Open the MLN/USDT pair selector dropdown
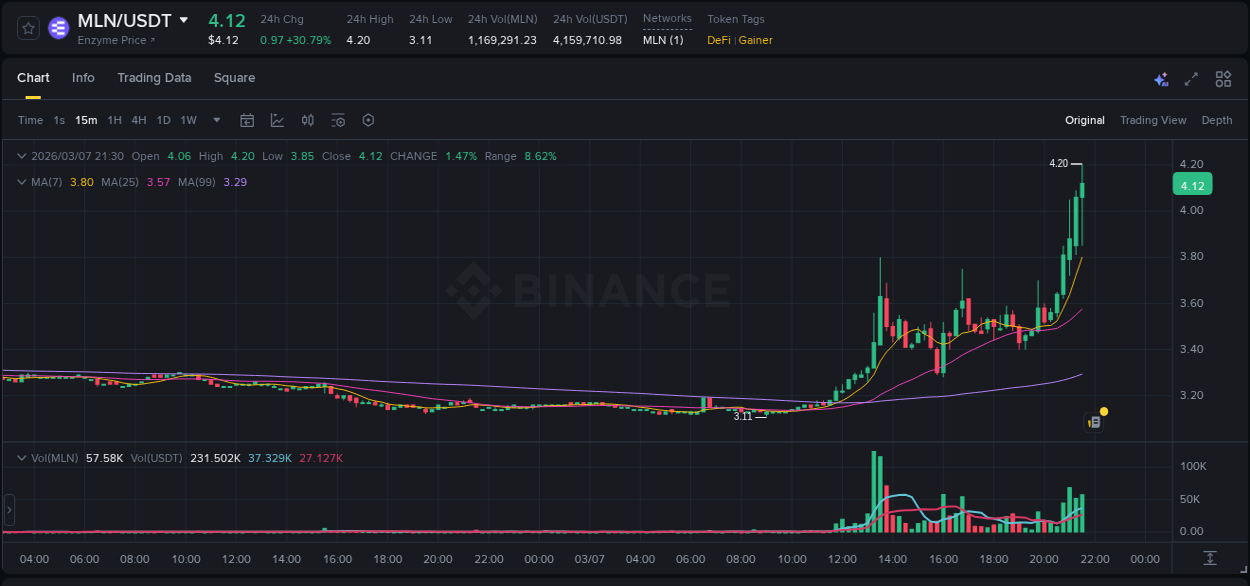This screenshot has width=1250, height=586. click(183, 19)
